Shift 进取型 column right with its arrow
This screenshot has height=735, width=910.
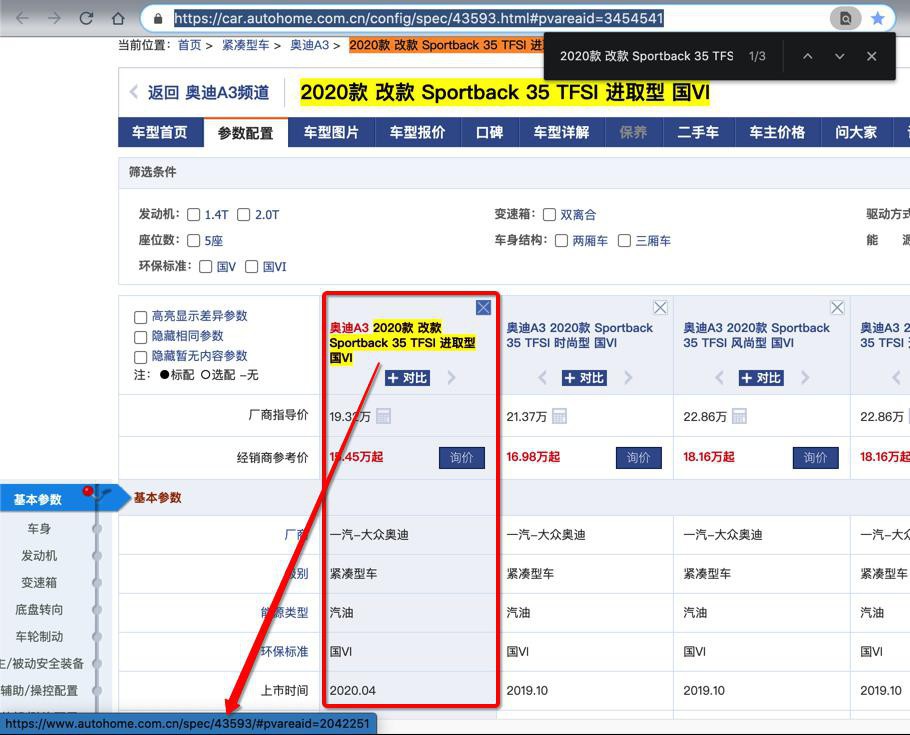pos(452,378)
